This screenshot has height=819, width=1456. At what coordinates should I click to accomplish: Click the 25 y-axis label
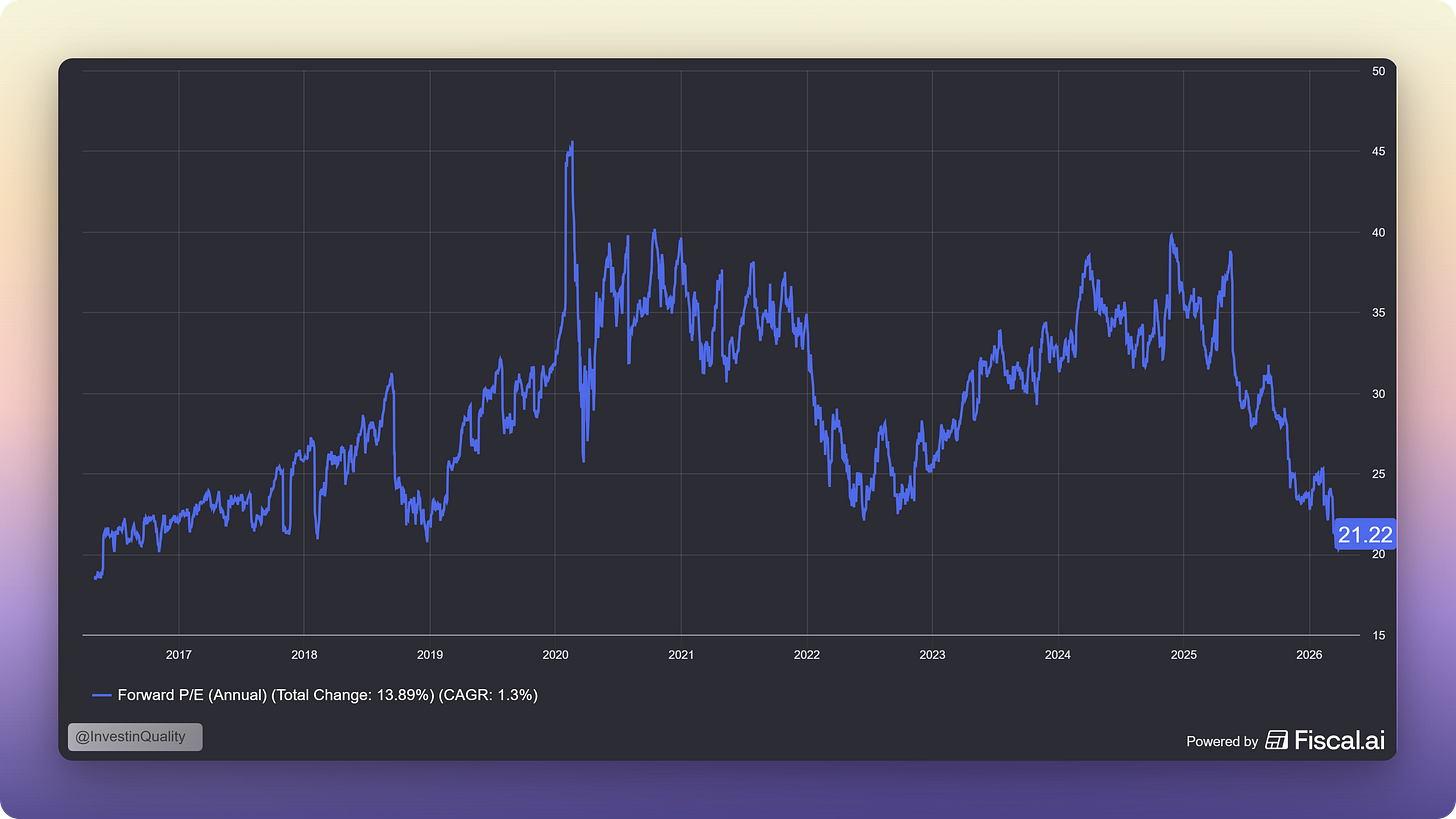coord(1379,474)
